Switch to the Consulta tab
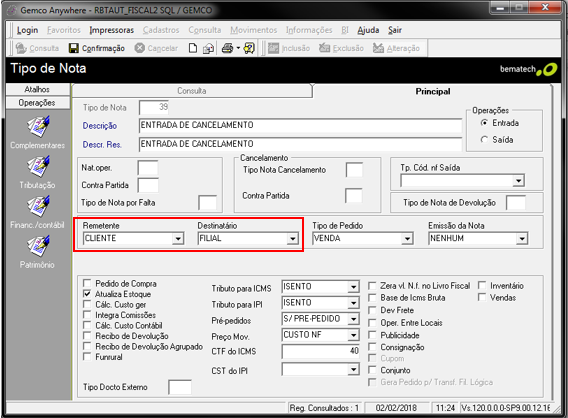Image resolution: width=568 pixels, height=418 pixels. tap(192, 91)
